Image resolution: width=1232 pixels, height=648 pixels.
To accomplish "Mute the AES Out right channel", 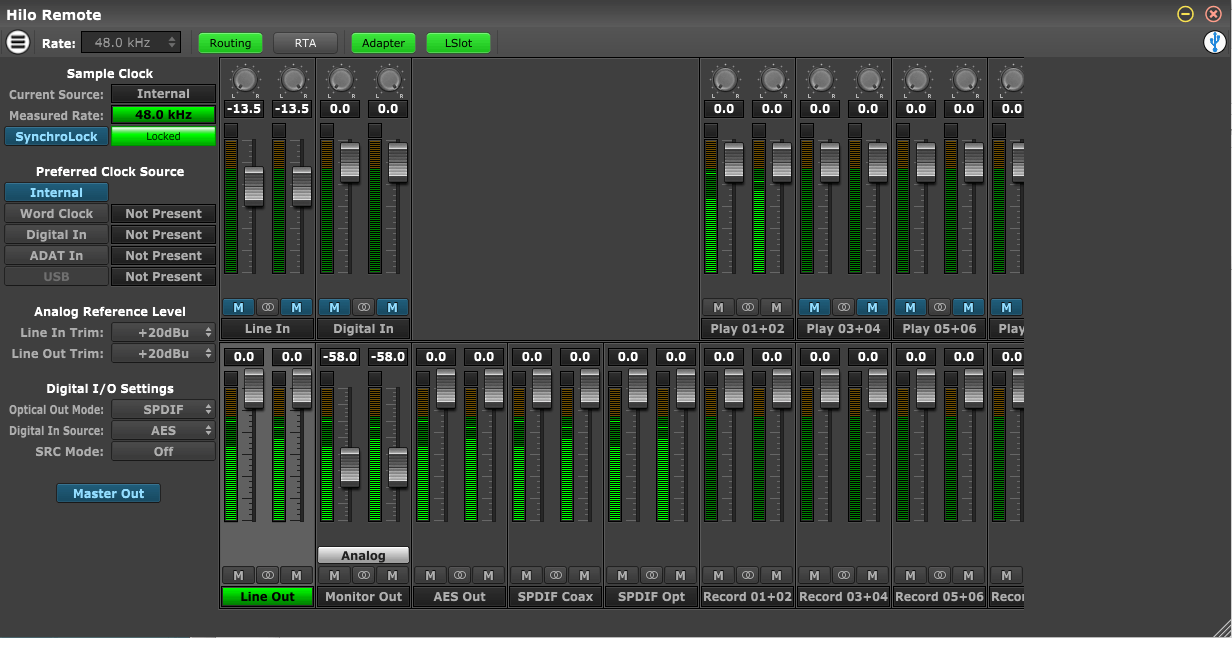I will point(488,575).
